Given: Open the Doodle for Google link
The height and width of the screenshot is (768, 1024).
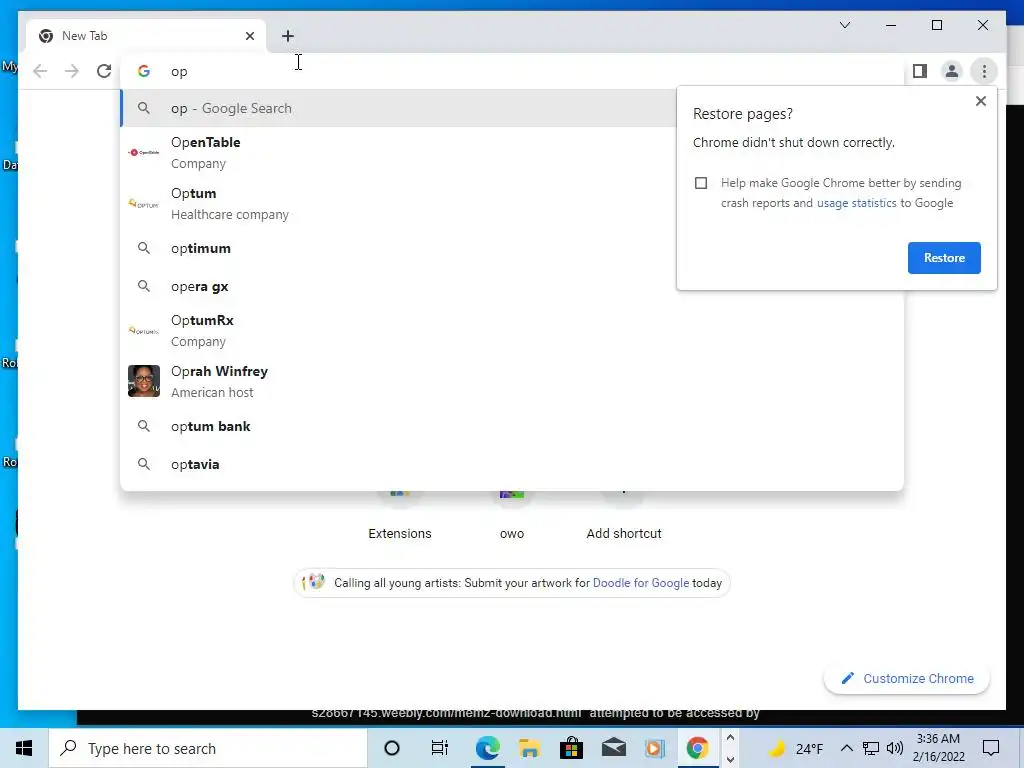Looking at the screenshot, I should click(641, 583).
